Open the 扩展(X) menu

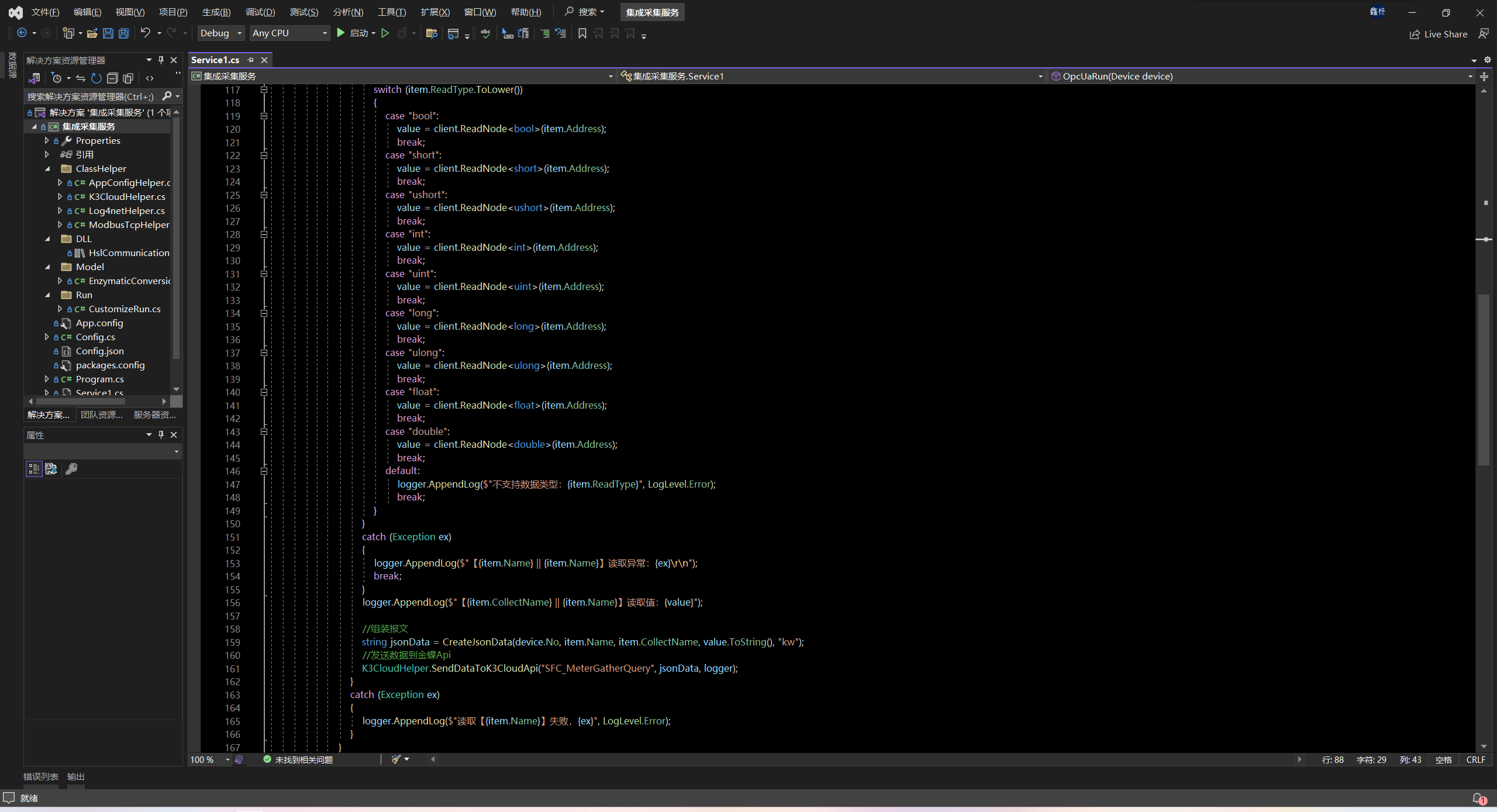(x=435, y=12)
